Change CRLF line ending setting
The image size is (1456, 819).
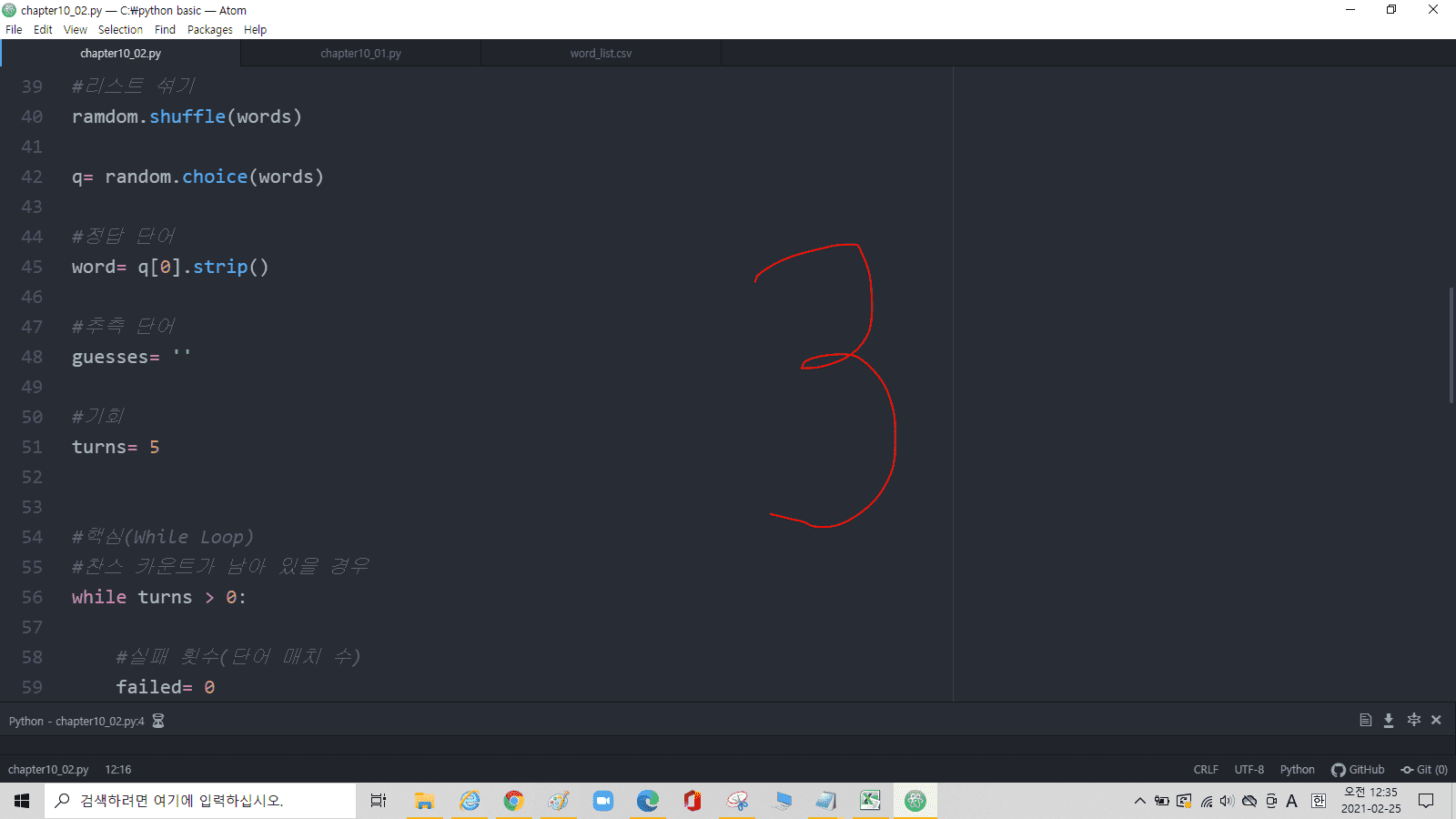(x=1206, y=769)
